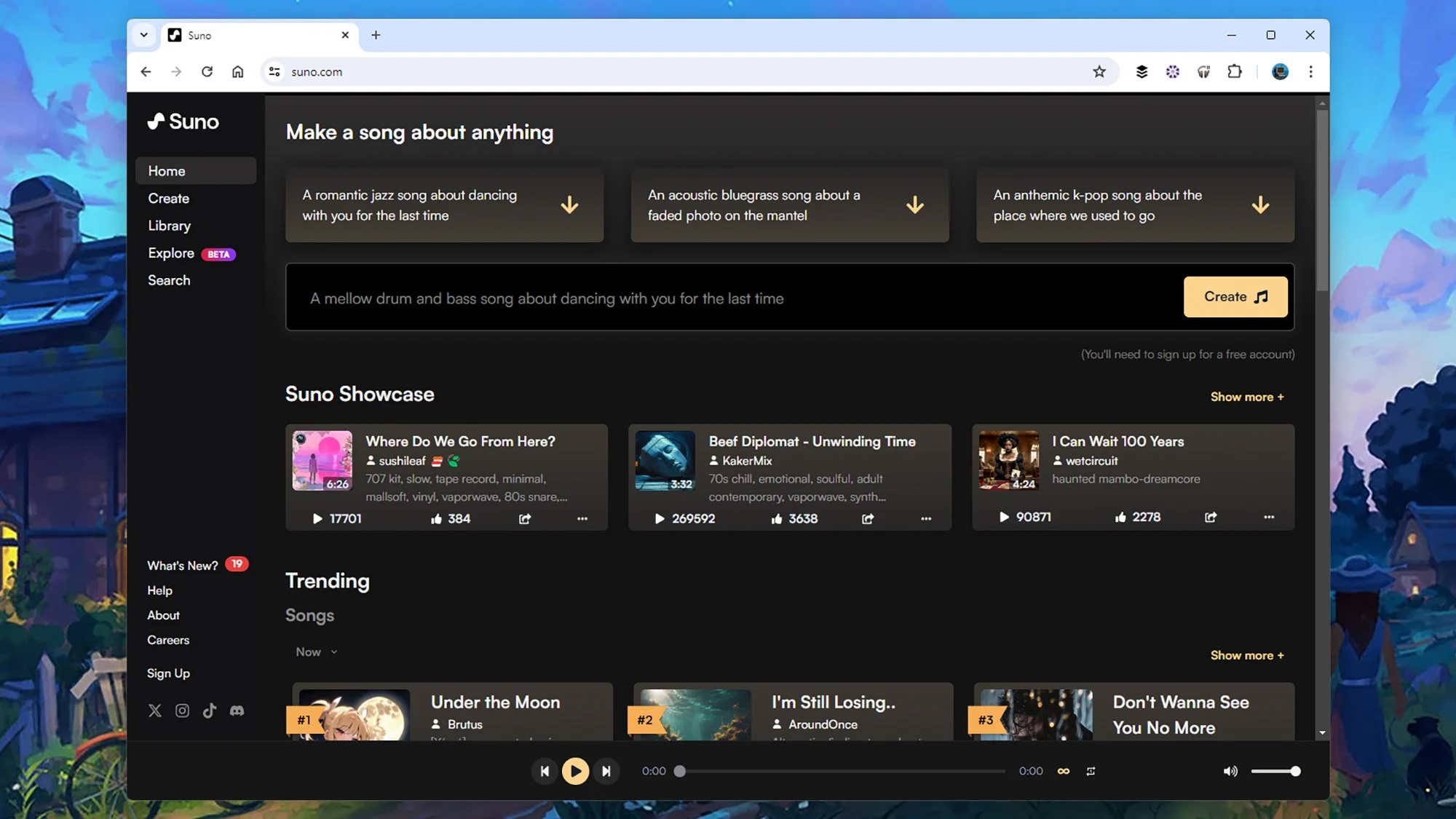The height and width of the screenshot is (819, 1456).
Task: Open the Library page in sidebar
Action: (170, 226)
